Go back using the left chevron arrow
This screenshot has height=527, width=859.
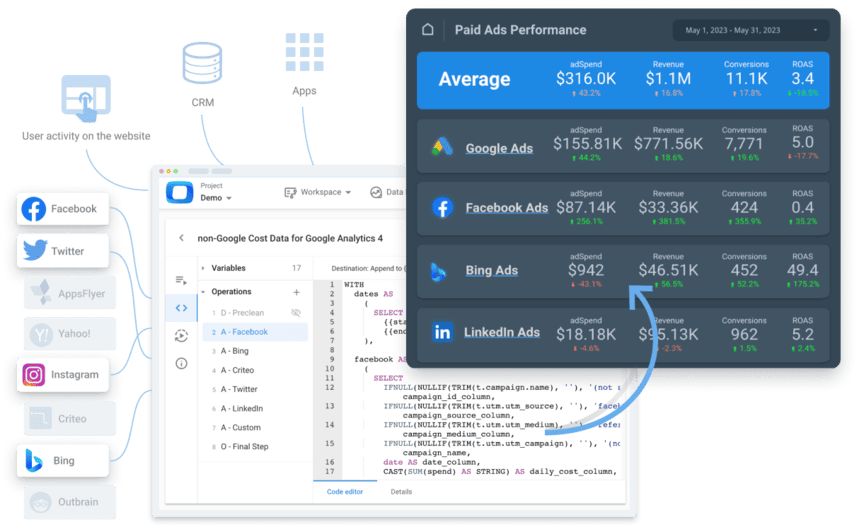pyautogui.click(x=181, y=238)
